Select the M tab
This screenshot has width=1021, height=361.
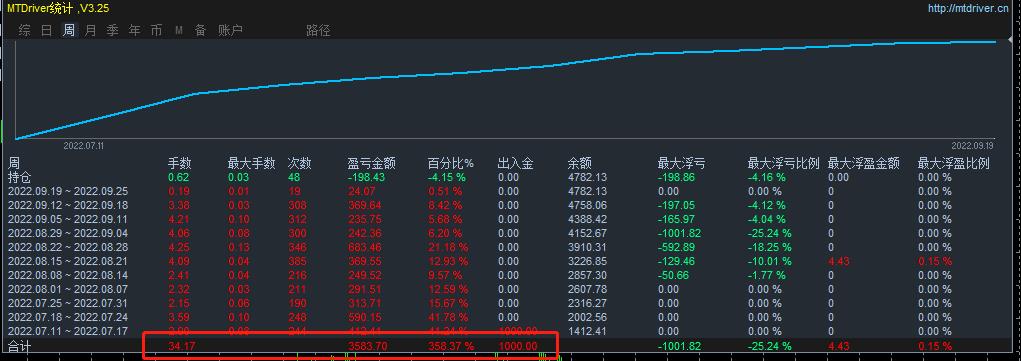178,31
